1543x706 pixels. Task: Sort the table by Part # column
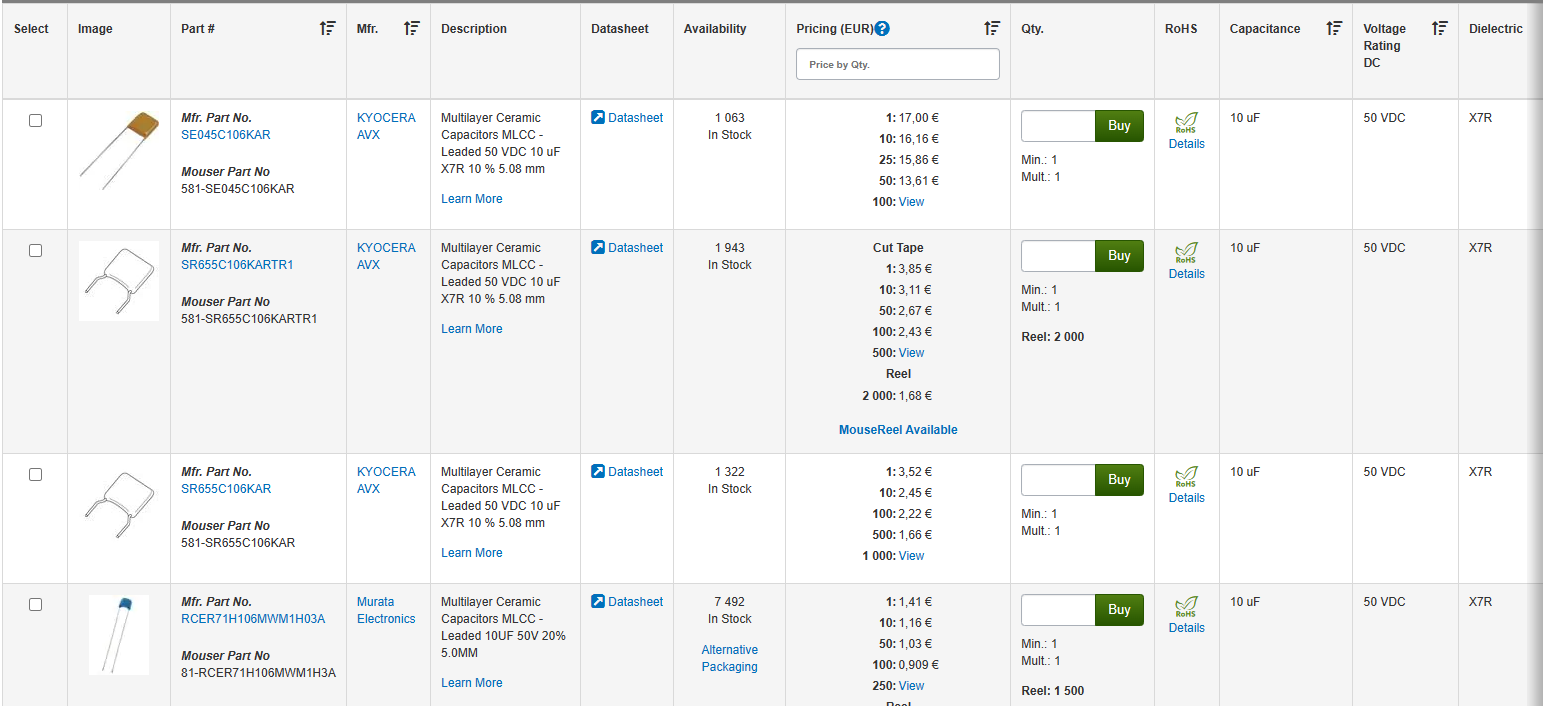coord(327,29)
